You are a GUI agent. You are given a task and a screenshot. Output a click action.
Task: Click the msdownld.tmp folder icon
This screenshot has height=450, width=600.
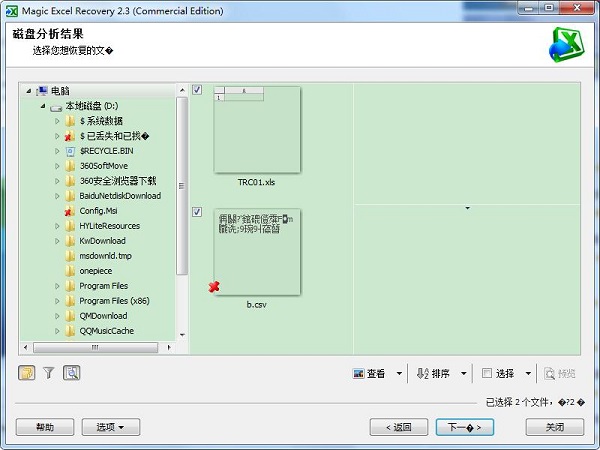point(70,256)
